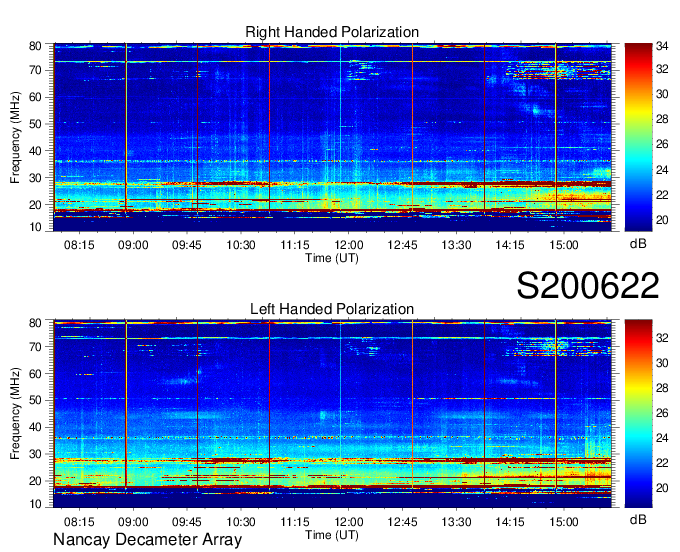Click the 08:15 time tick of Right Handed plot
The width and height of the screenshot is (680, 552).
tap(79, 245)
